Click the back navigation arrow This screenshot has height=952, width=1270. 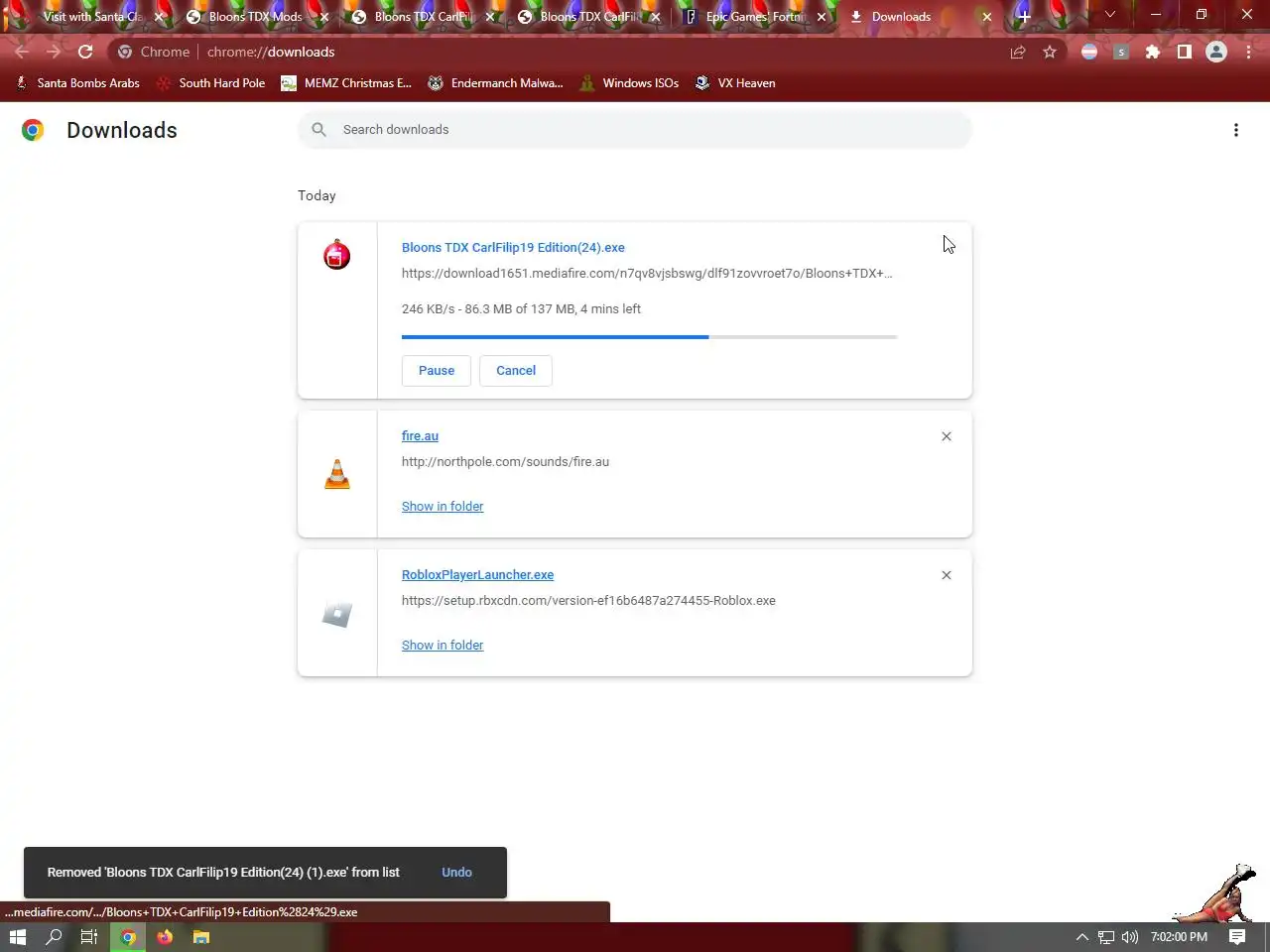pyautogui.click(x=22, y=52)
